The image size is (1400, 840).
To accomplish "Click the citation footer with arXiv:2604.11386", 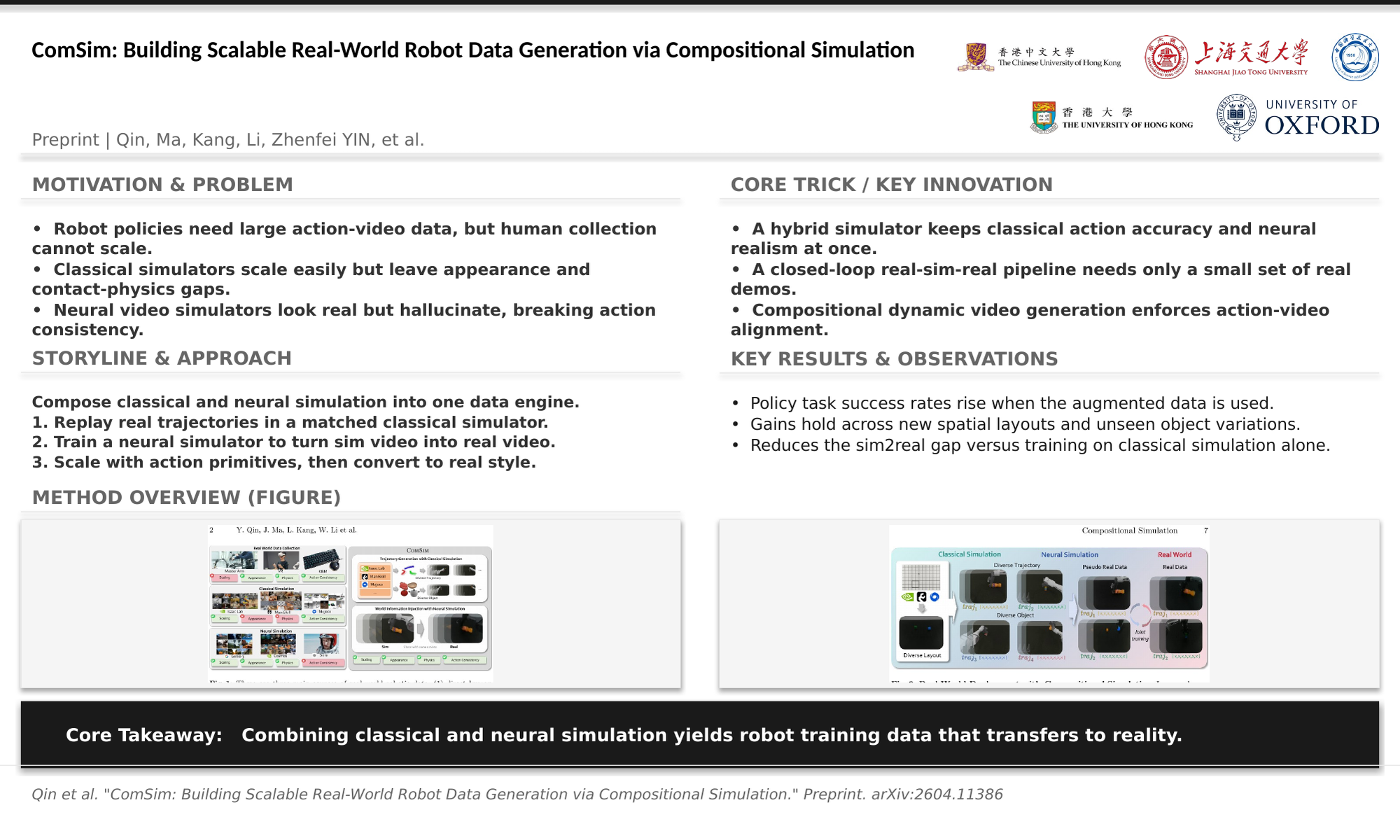I will (517, 794).
